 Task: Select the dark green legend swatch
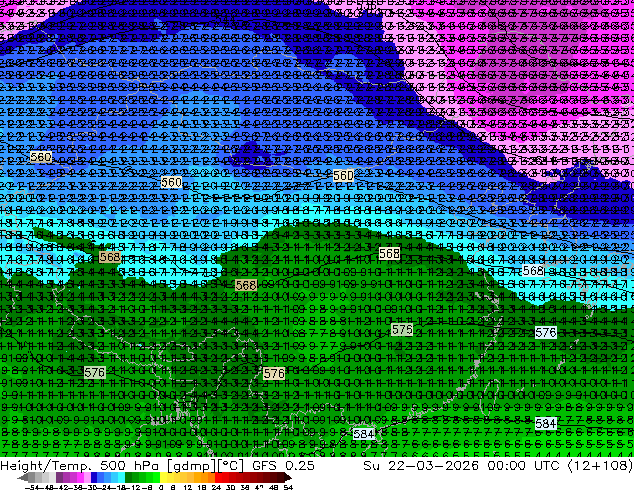click(129, 477)
